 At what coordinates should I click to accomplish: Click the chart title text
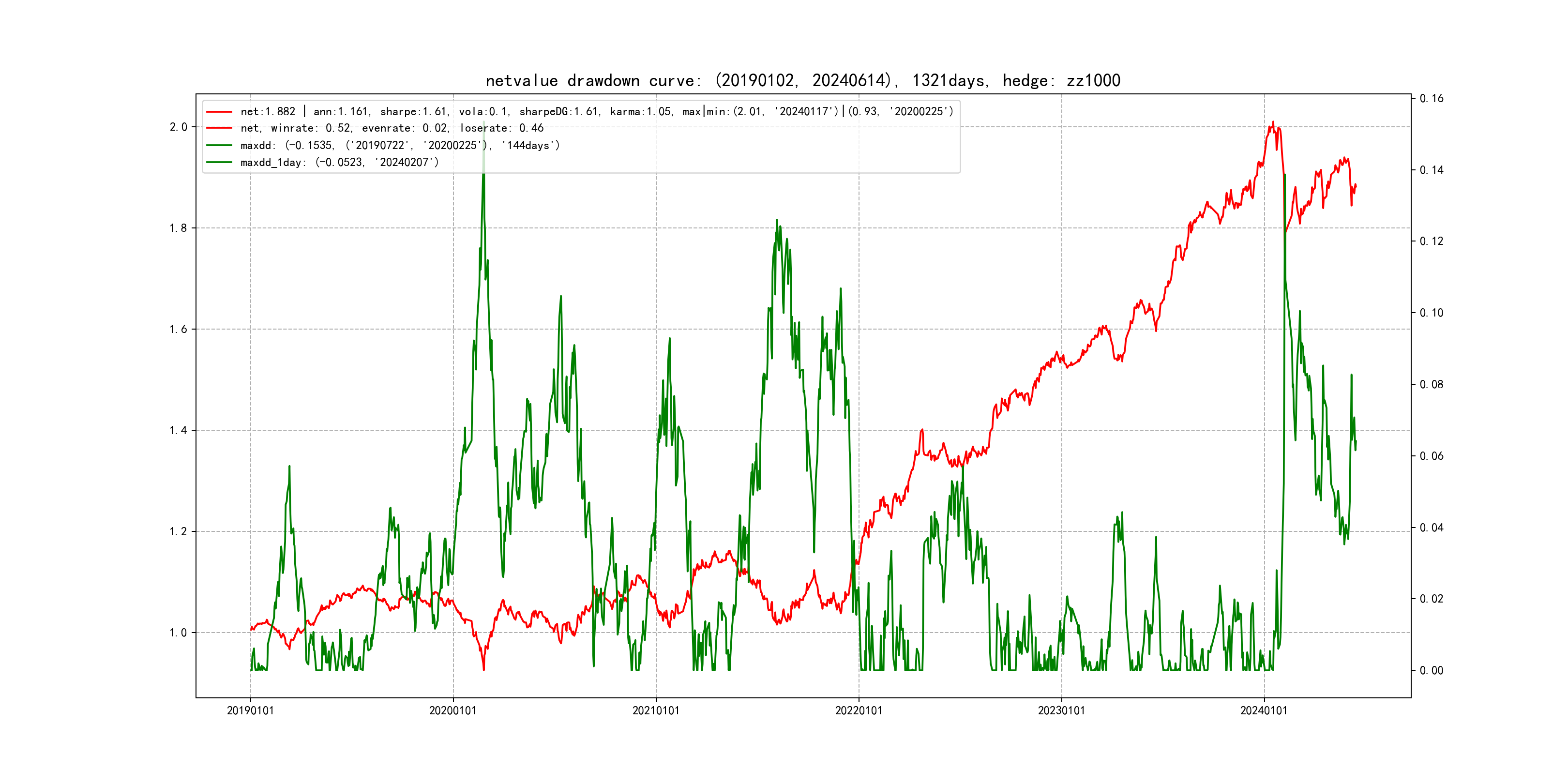pyautogui.click(x=802, y=80)
